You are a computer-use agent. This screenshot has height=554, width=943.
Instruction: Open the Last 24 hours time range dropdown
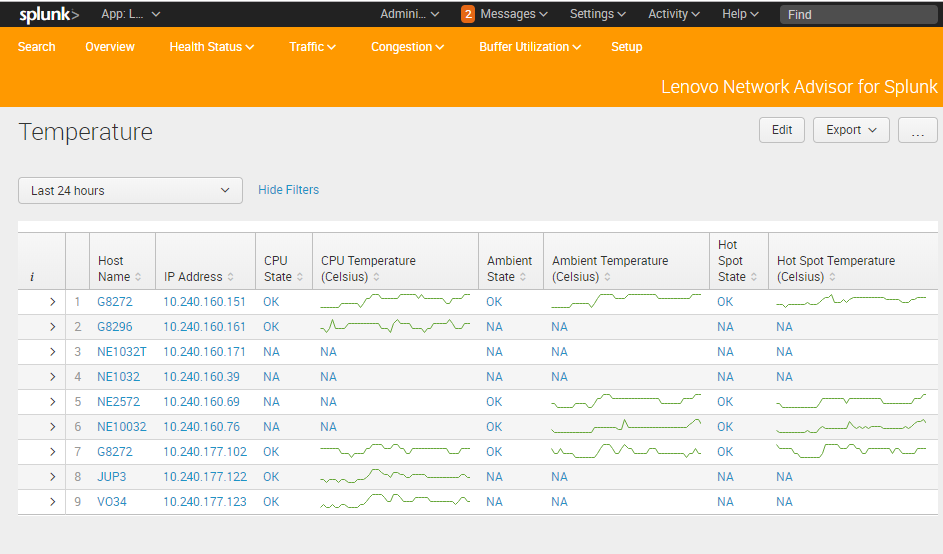point(131,191)
